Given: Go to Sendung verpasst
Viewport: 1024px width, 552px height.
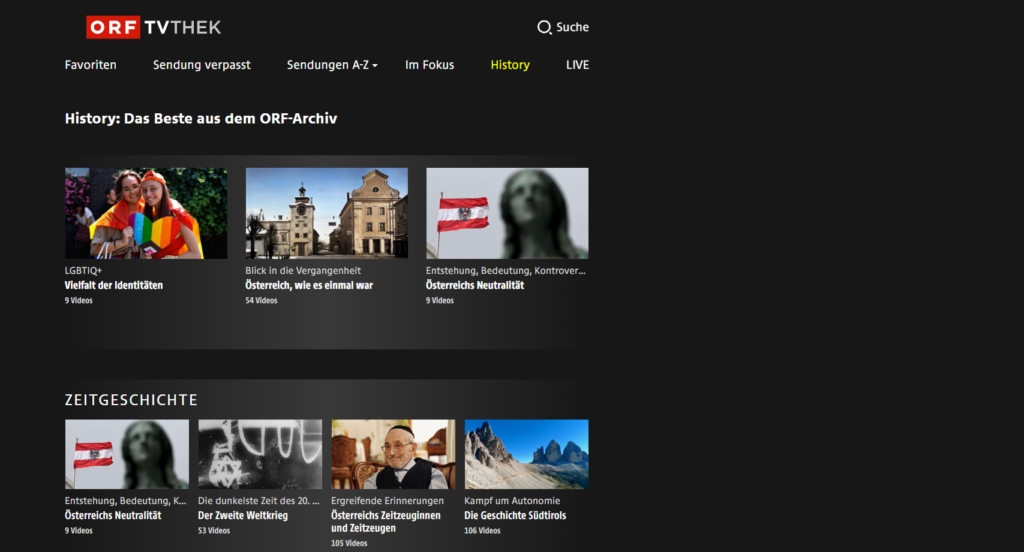Looking at the screenshot, I should click(202, 65).
